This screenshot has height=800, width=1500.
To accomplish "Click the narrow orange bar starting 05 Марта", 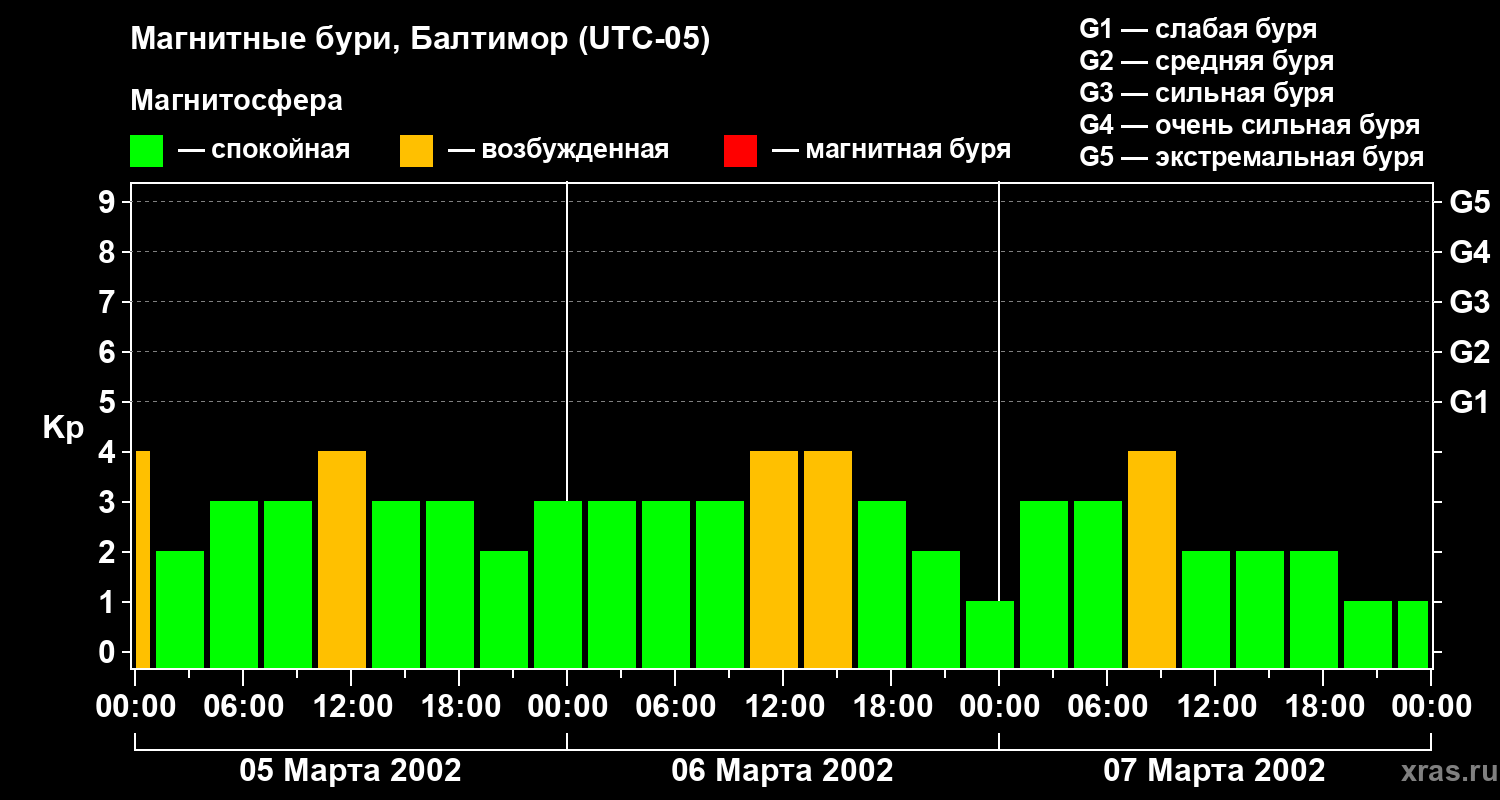I will pyautogui.click(x=143, y=559).
